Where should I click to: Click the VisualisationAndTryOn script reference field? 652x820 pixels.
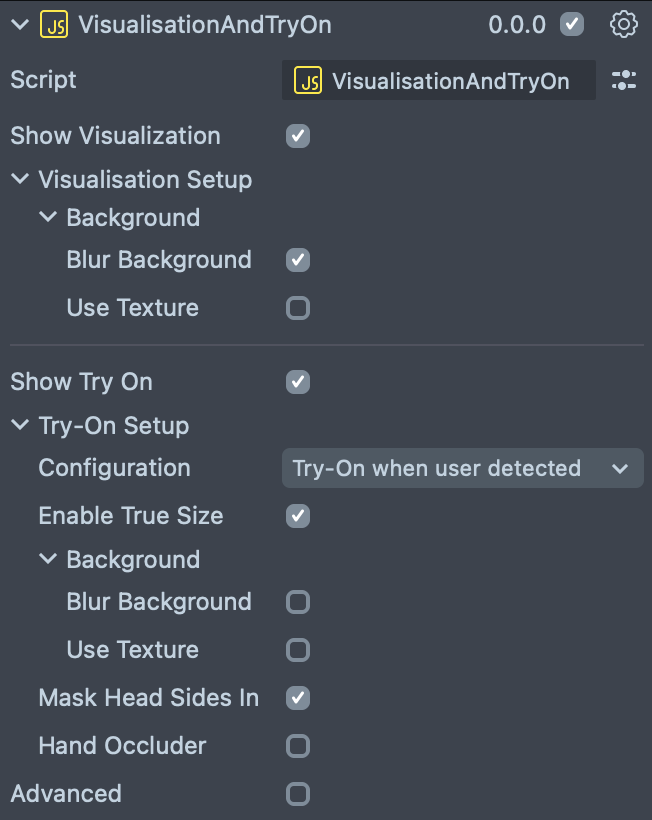tap(450, 81)
